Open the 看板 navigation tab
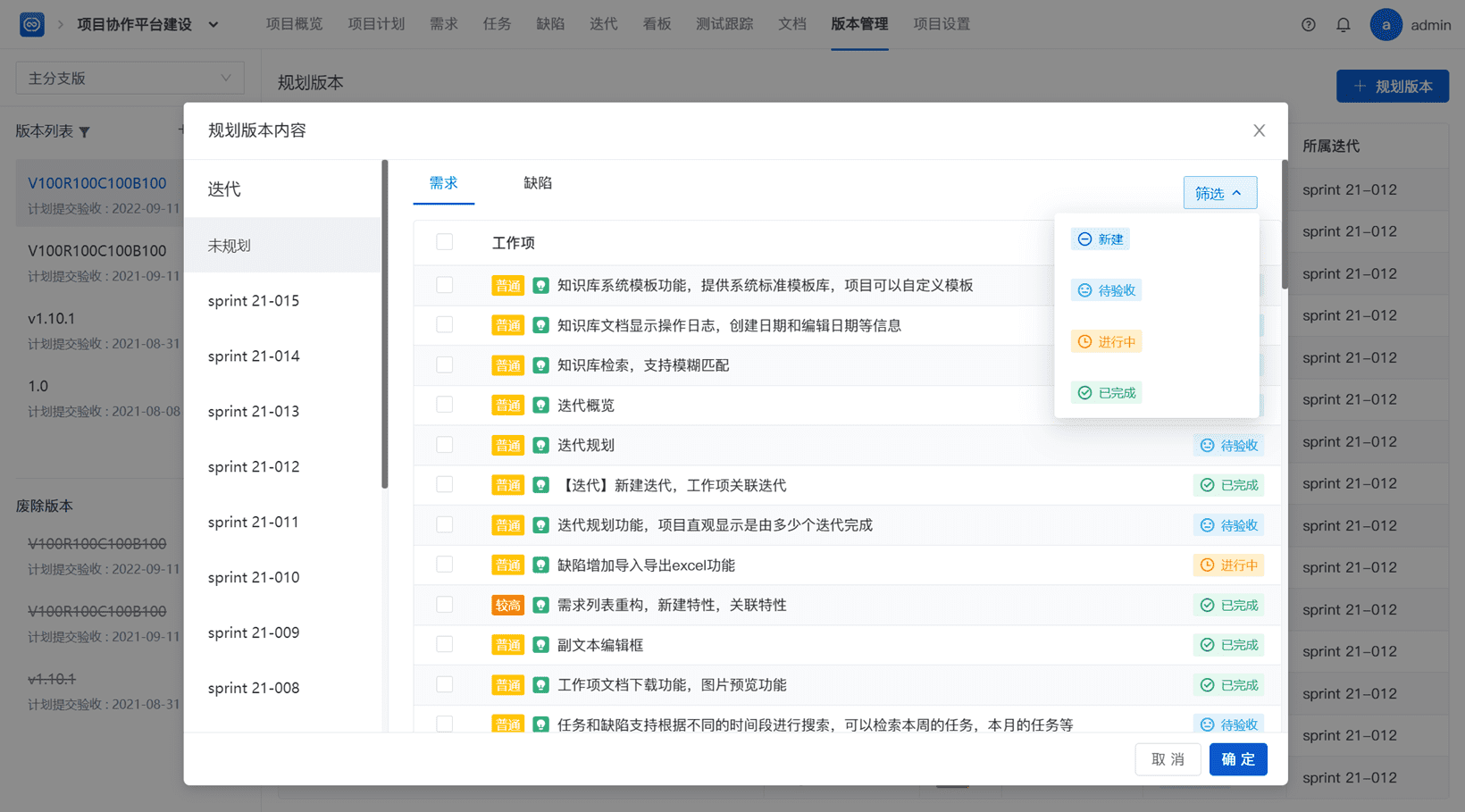The height and width of the screenshot is (812, 1465). click(657, 24)
